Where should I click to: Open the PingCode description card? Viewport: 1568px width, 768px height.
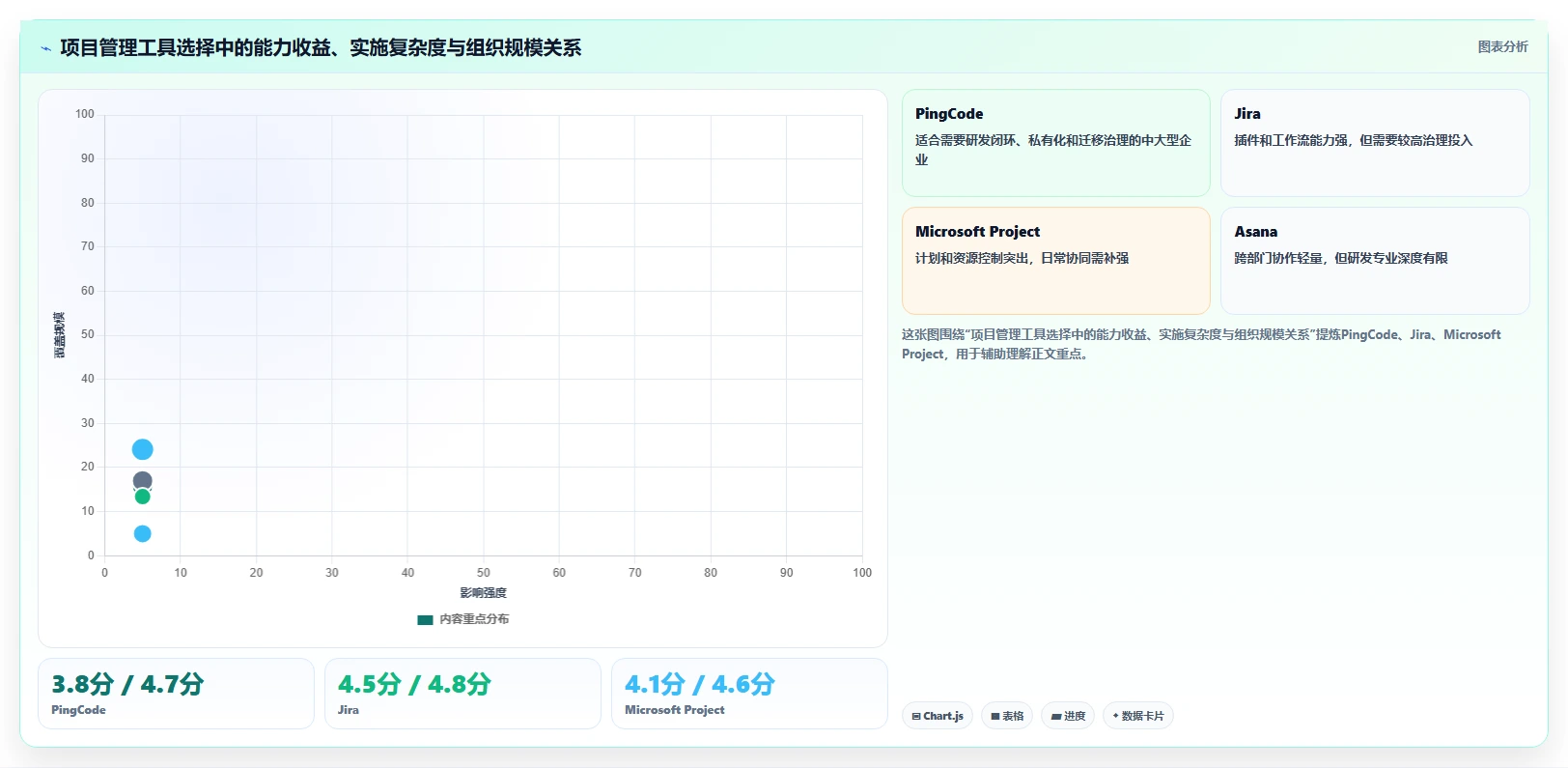tap(1055, 143)
